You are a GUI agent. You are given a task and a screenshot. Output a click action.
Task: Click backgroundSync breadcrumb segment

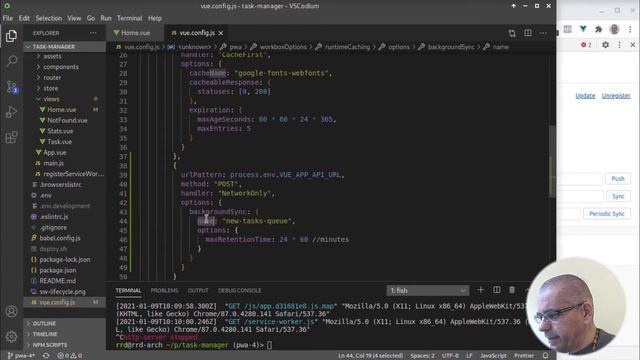(451, 47)
